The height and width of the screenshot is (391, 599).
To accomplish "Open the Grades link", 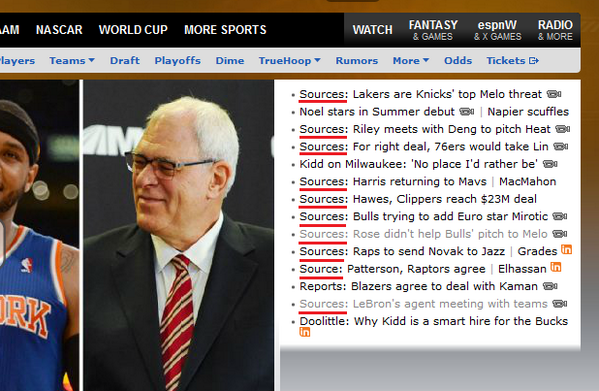I will (537, 251).
